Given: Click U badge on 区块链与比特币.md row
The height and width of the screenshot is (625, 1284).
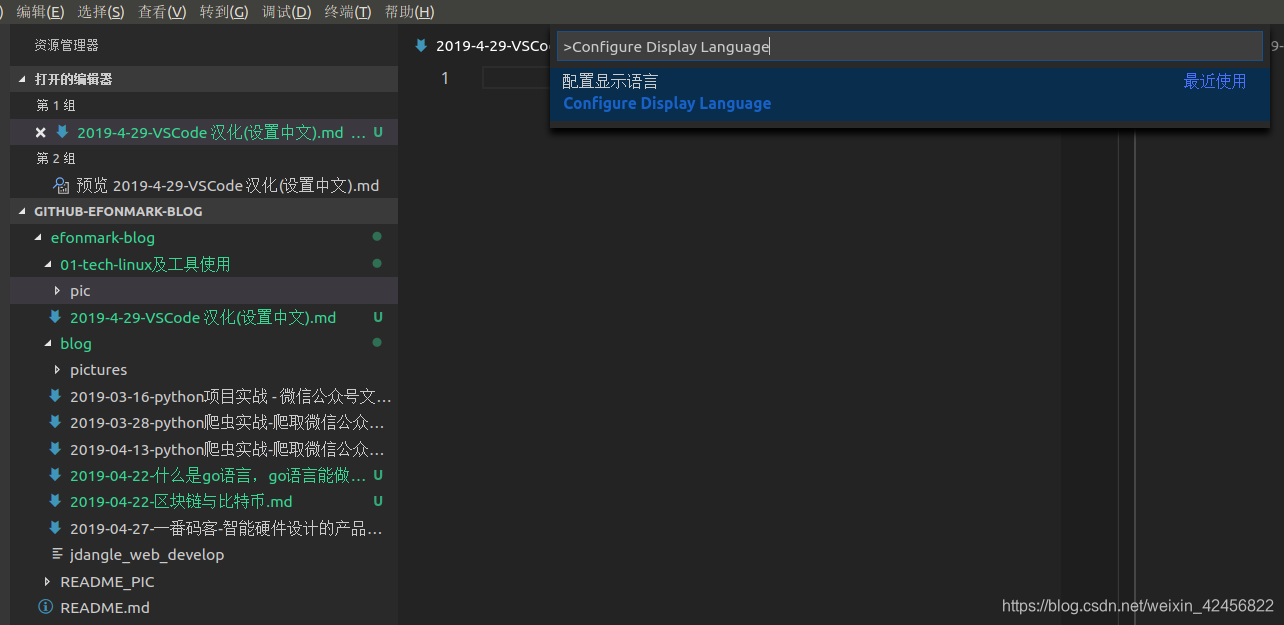Looking at the screenshot, I should [378, 502].
